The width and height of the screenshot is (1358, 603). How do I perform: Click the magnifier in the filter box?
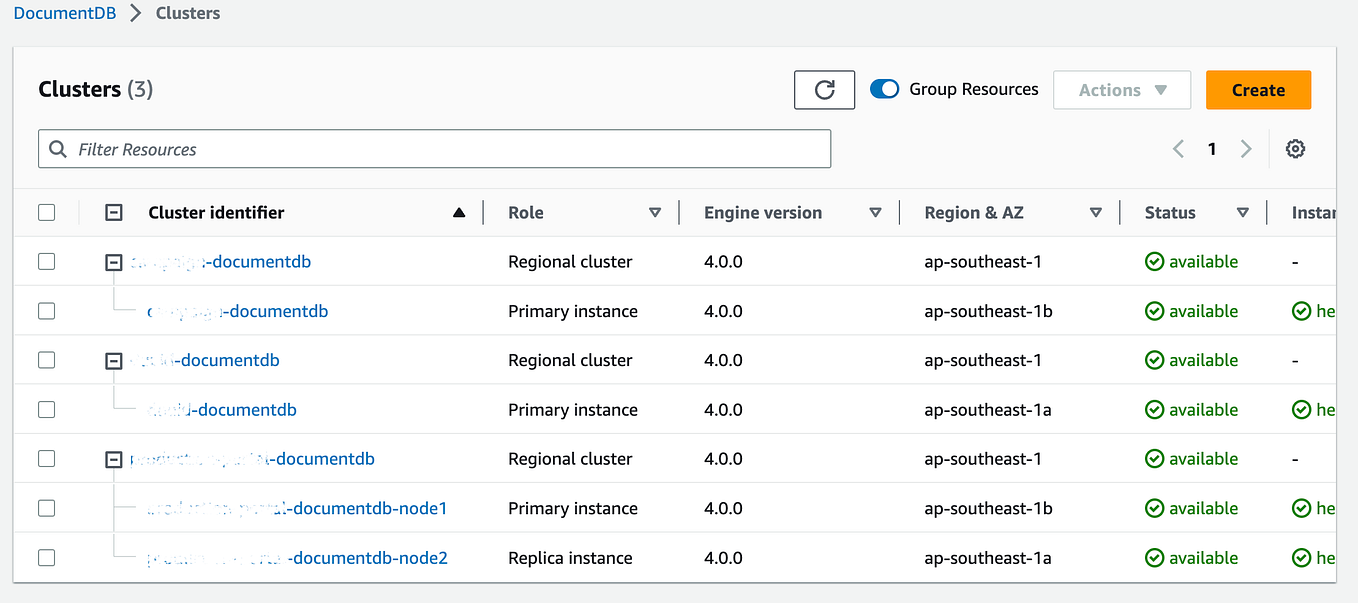pos(60,148)
